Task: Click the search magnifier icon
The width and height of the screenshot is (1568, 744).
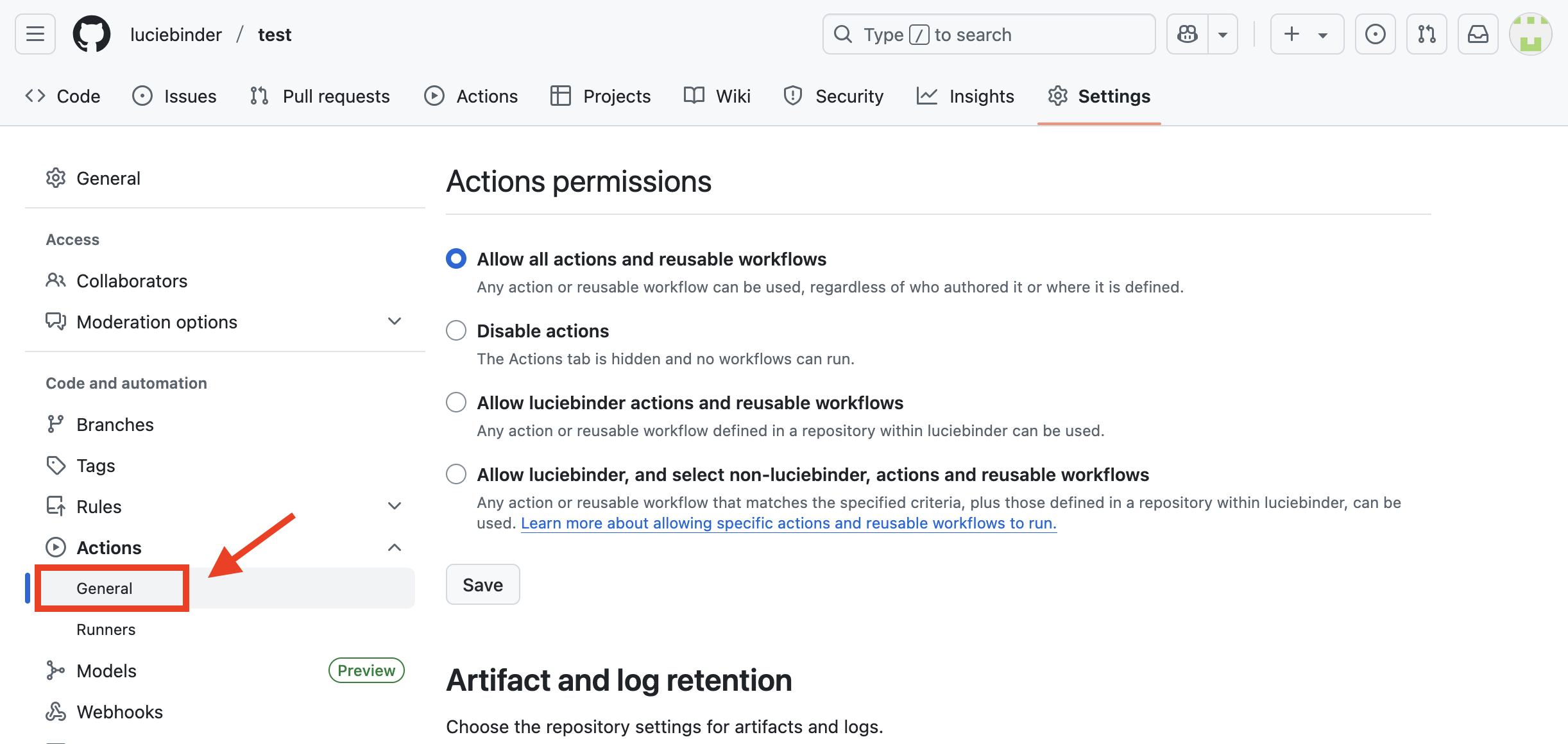Action: pyautogui.click(x=843, y=34)
